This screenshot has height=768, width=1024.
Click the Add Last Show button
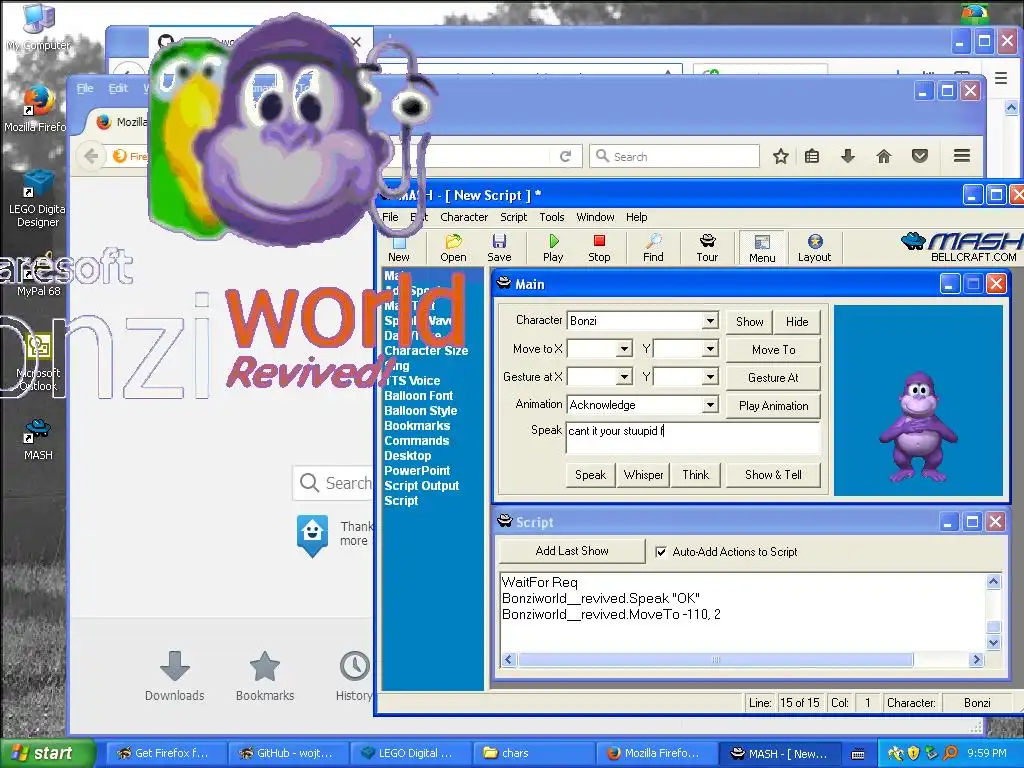pos(572,551)
